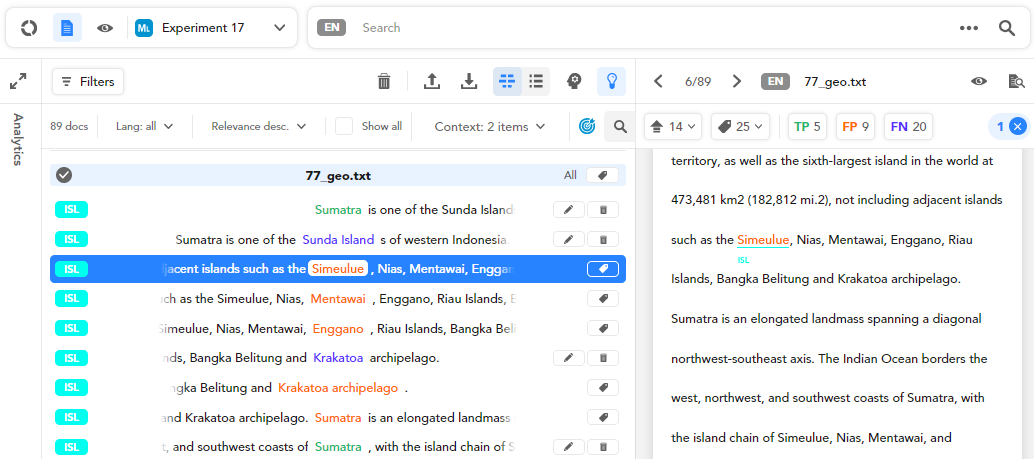This screenshot has width=1034, height=459.
Task: Switch to the compact list view icon
Action: [x=536, y=82]
